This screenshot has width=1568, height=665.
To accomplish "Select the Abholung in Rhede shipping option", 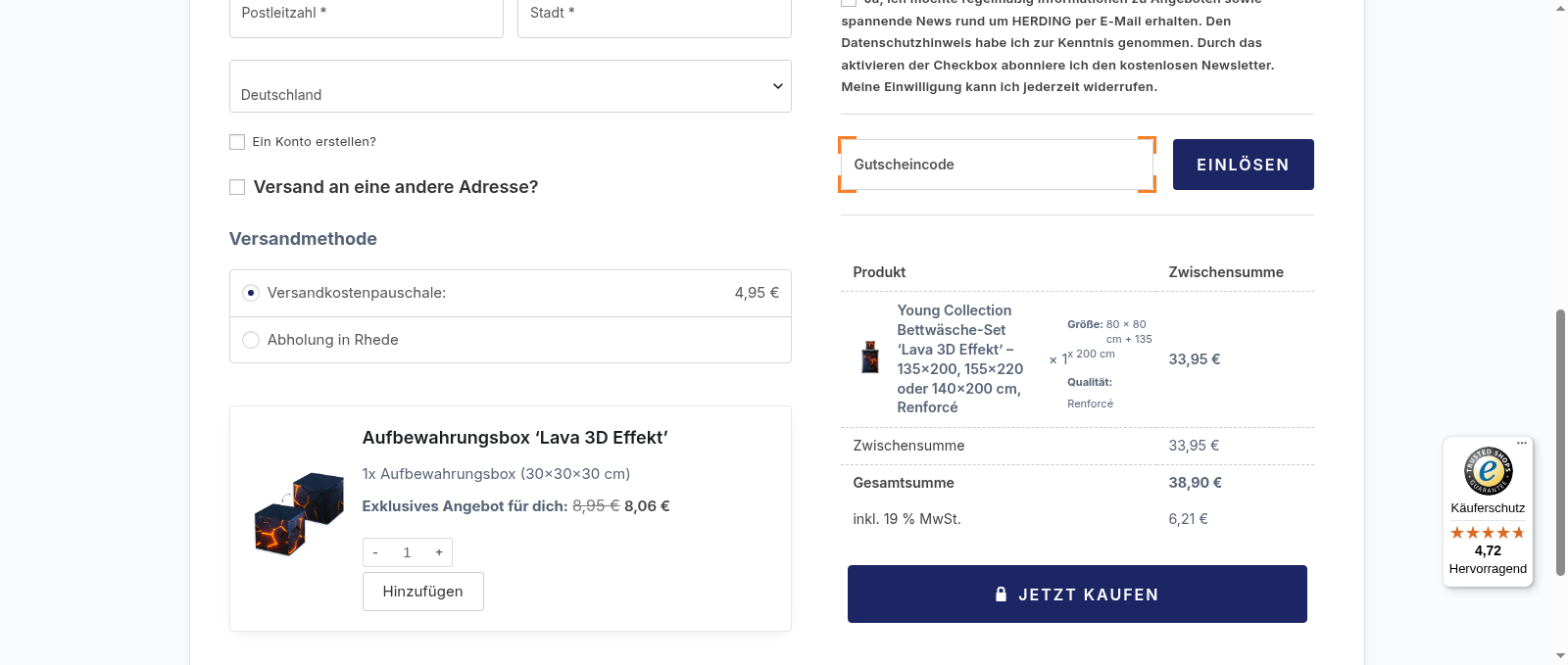I will point(250,339).
